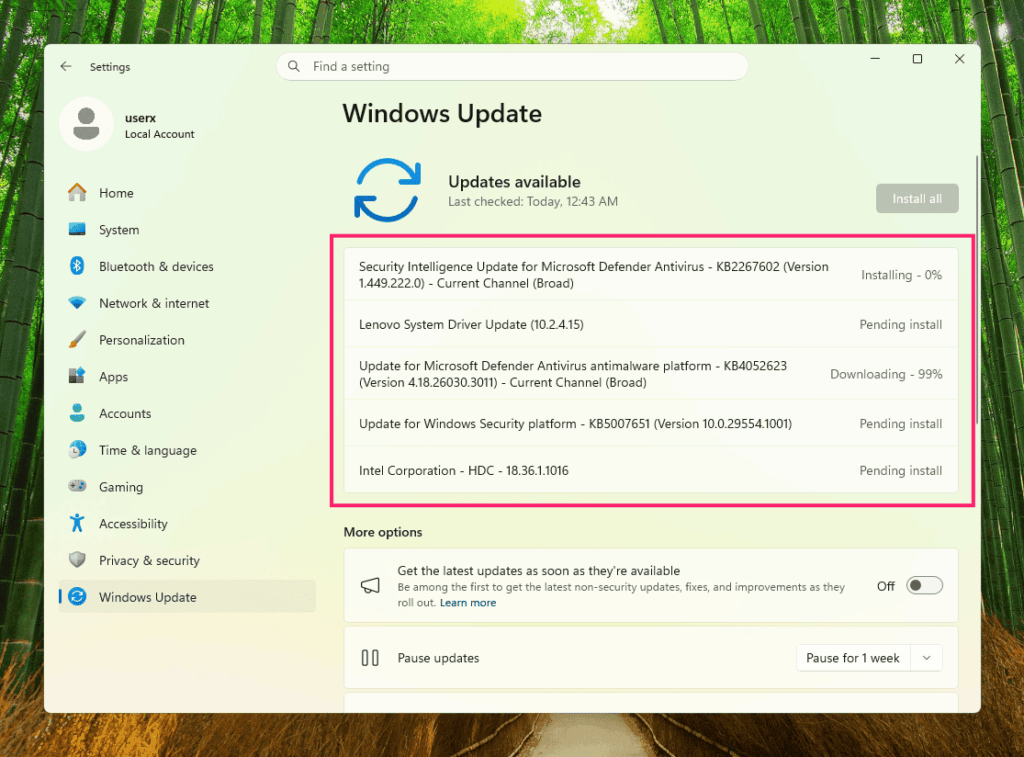Click the Learn more link
The height and width of the screenshot is (757, 1024).
tap(468, 603)
